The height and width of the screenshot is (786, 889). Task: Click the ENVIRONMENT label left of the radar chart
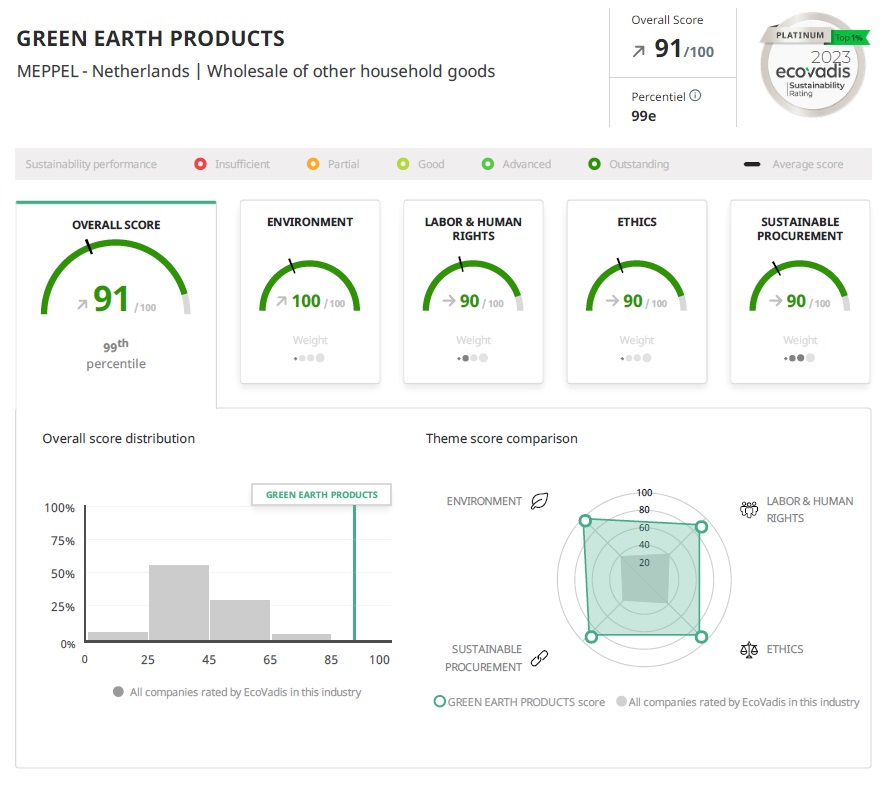point(484,501)
